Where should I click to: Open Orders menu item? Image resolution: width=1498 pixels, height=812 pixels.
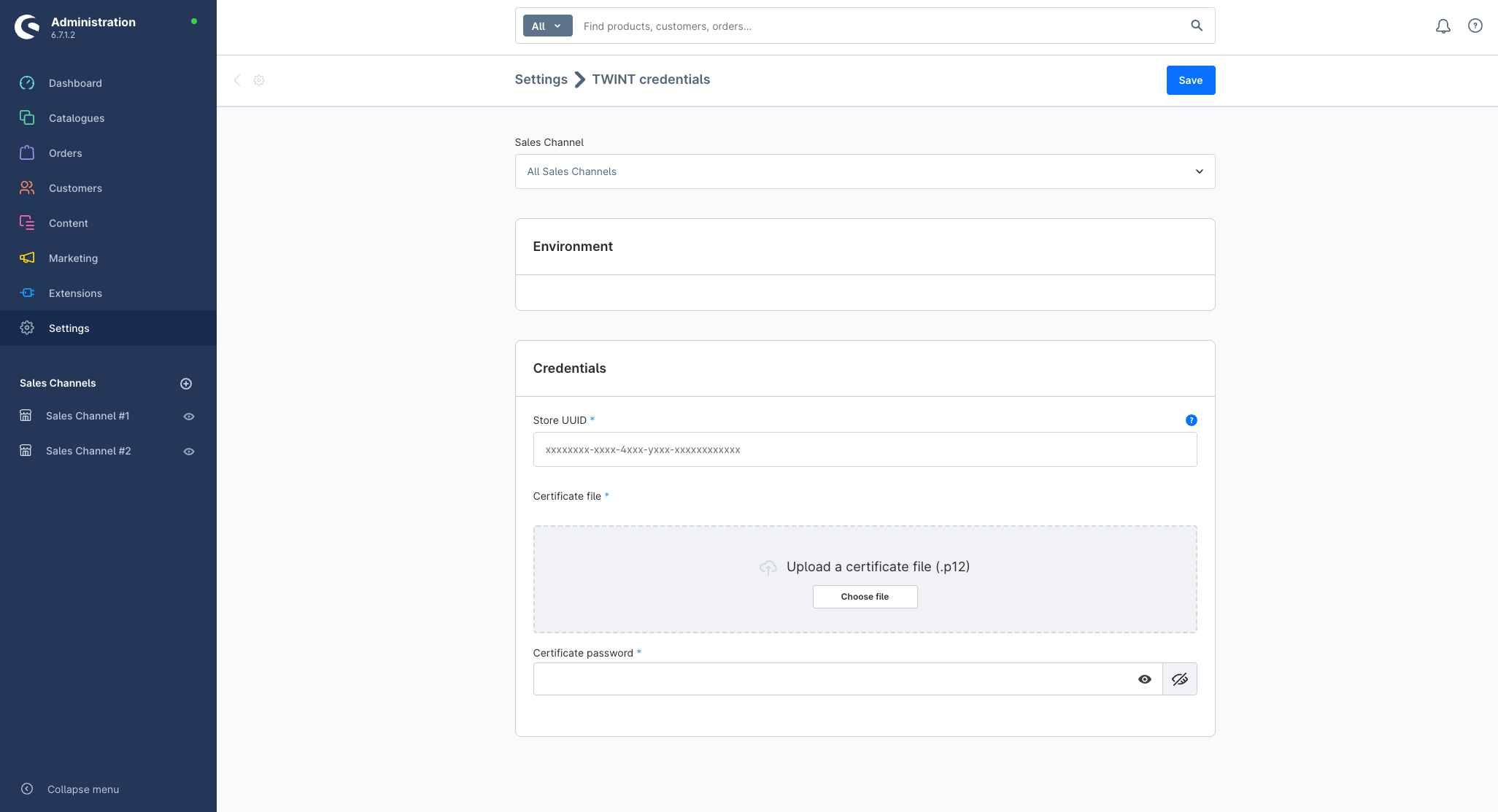click(x=66, y=153)
